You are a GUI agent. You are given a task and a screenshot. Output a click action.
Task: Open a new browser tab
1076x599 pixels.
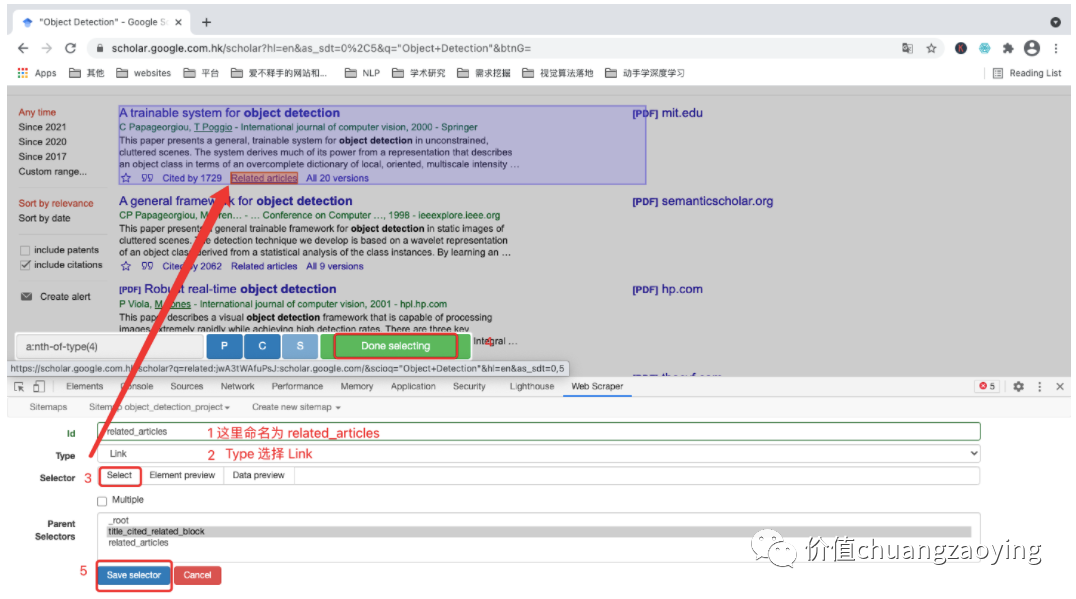coord(206,22)
